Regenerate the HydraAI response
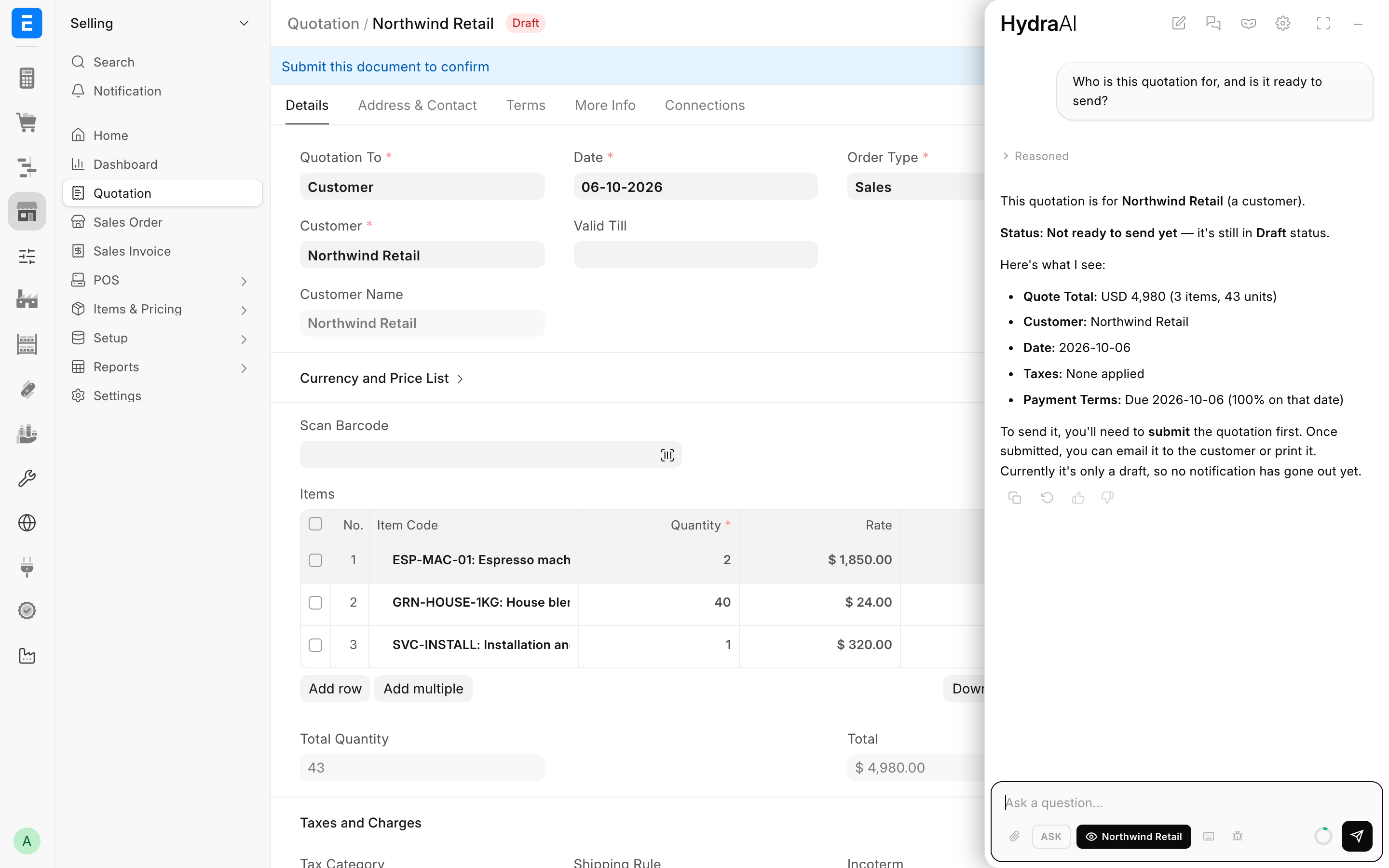The height and width of the screenshot is (868, 1389). [x=1047, y=498]
